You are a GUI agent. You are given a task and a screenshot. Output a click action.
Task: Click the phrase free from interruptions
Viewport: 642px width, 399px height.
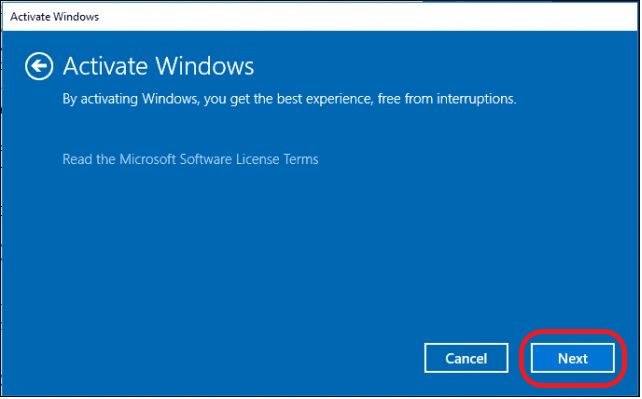pyautogui.click(x=447, y=99)
